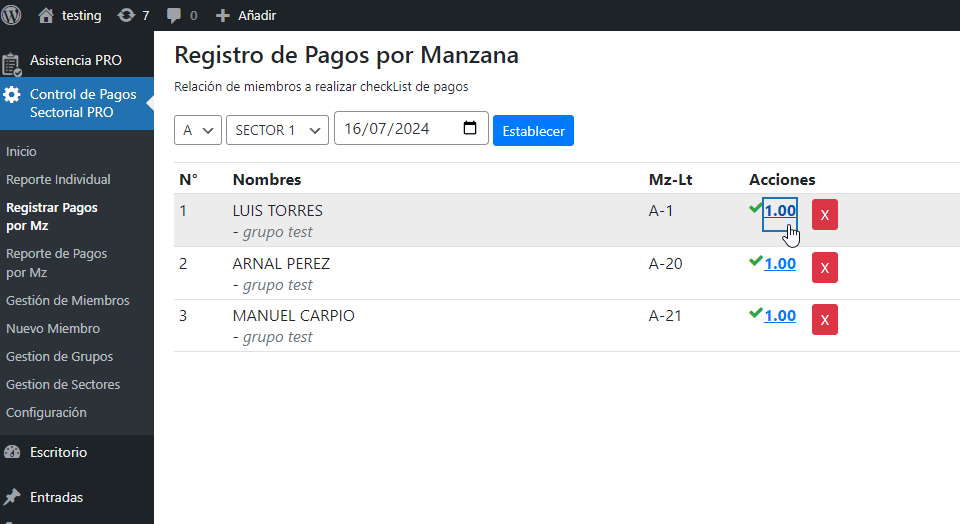Viewport: 960px width, 524px height.
Task: Open the calendar picker in date field
Action: point(470,128)
